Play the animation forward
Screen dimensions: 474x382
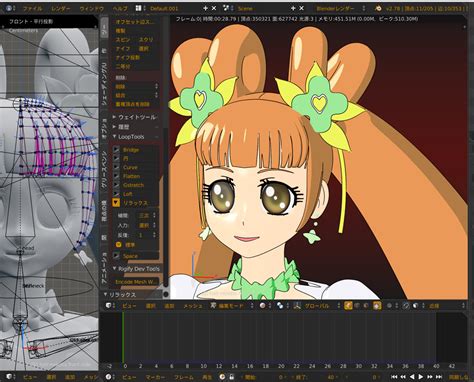[421, 377]
